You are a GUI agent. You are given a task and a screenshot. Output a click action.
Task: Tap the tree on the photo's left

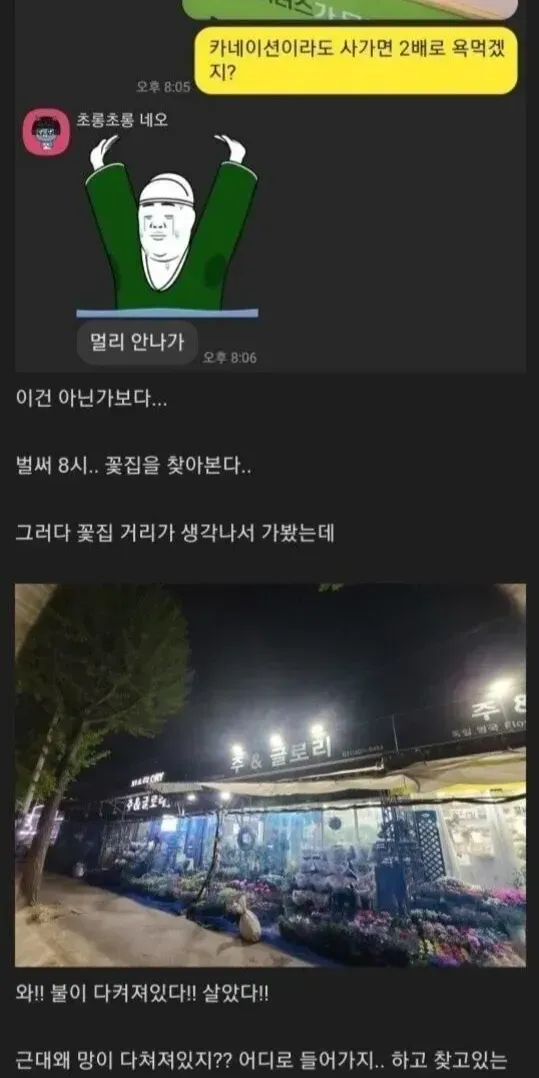coord(96,729)
